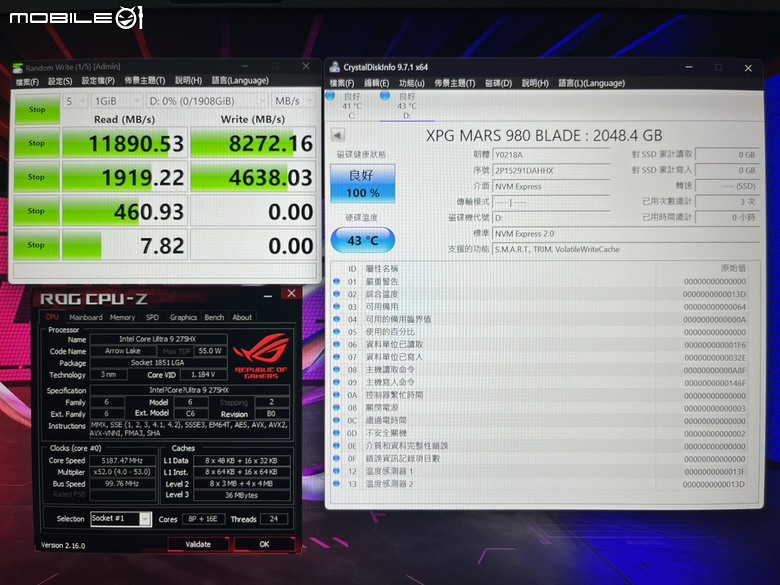Click Stop button beside 11890.53 row

(x=37, y=143)
